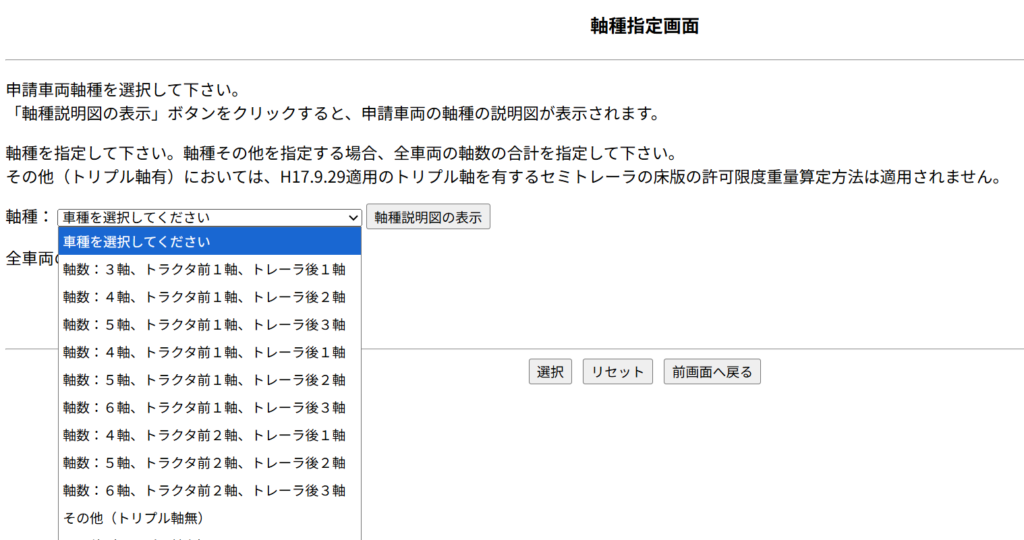
Task: Go back with 前画面へ戻る button
Action: (x=713, y=372)
